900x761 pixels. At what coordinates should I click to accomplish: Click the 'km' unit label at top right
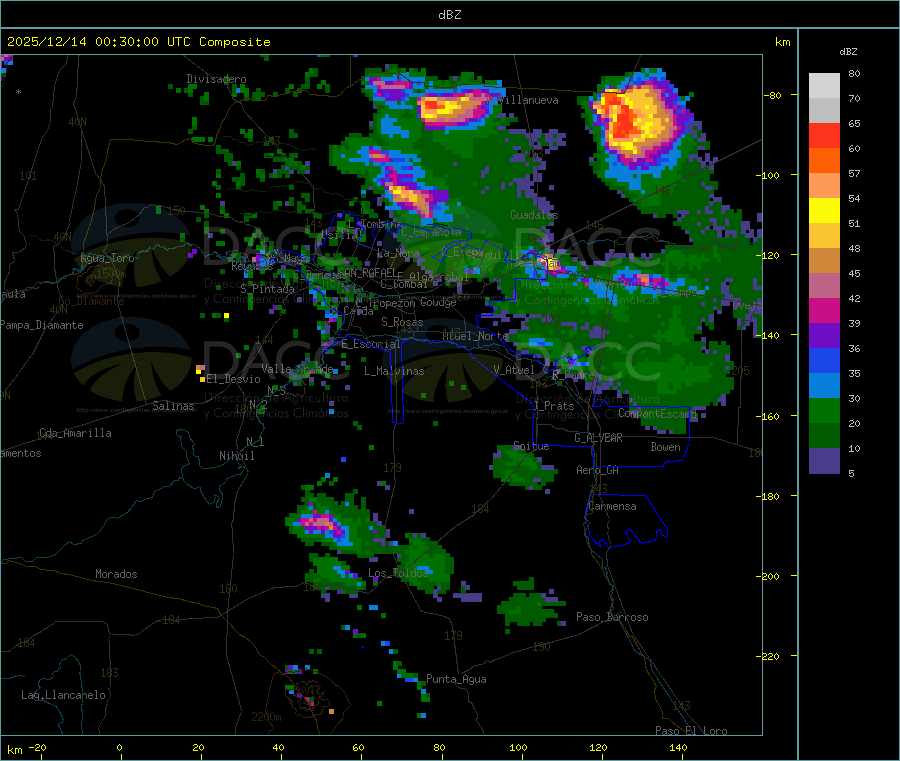point(782,42)
